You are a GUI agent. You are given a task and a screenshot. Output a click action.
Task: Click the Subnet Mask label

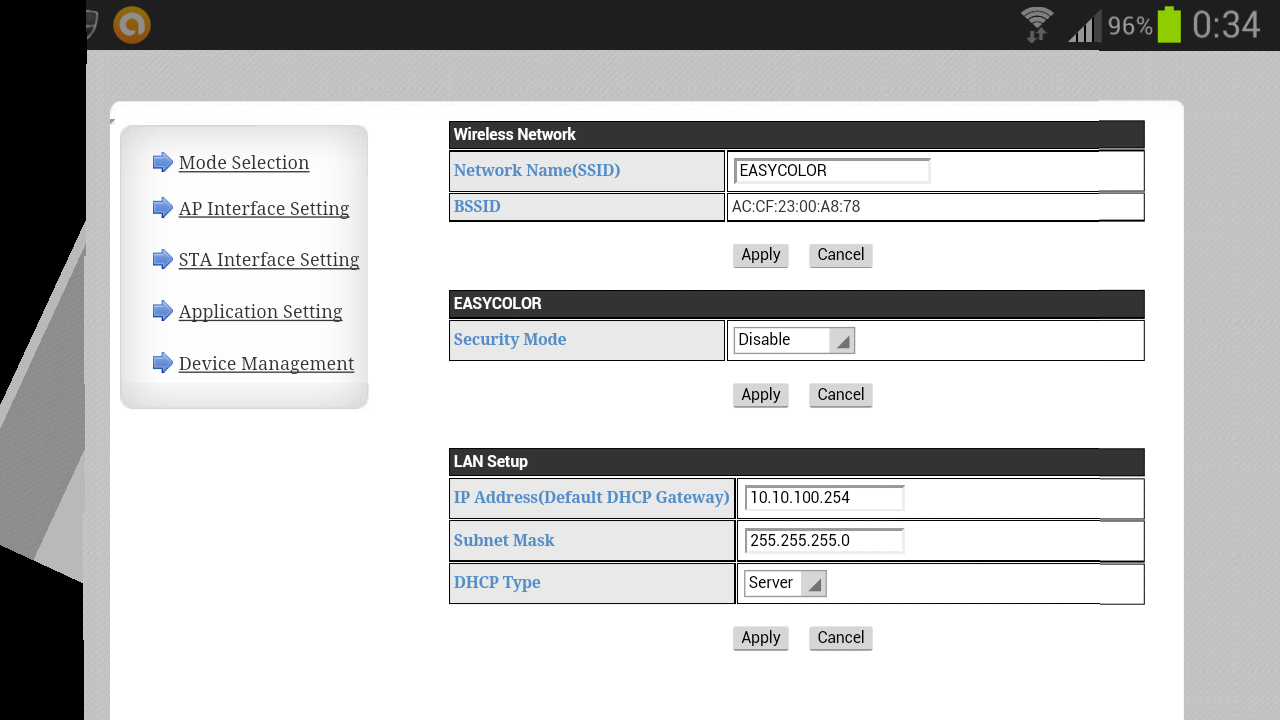coord(504,540)
